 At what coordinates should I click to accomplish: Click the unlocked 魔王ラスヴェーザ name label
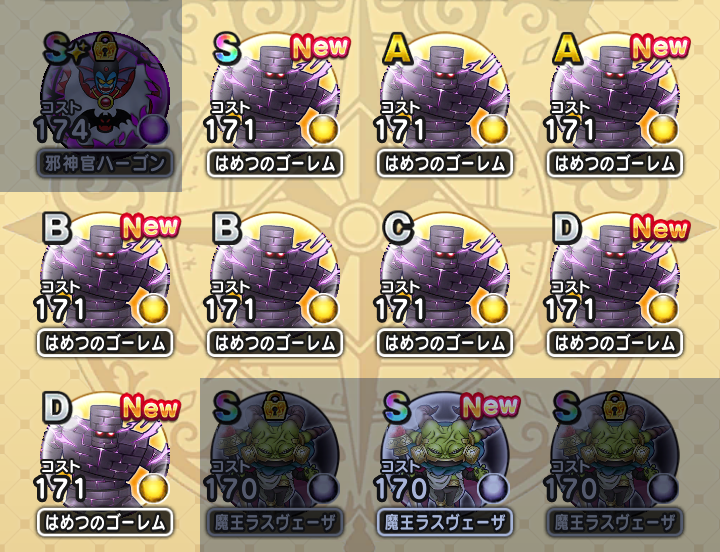click(444, 522)
